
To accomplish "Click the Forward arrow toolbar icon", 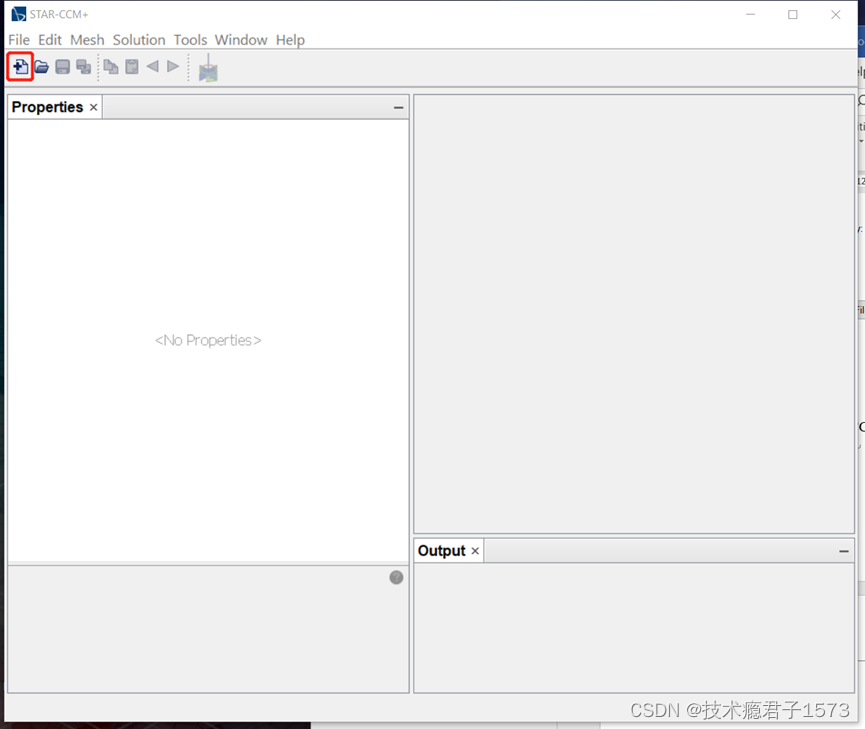I will [x=173, y=67].
